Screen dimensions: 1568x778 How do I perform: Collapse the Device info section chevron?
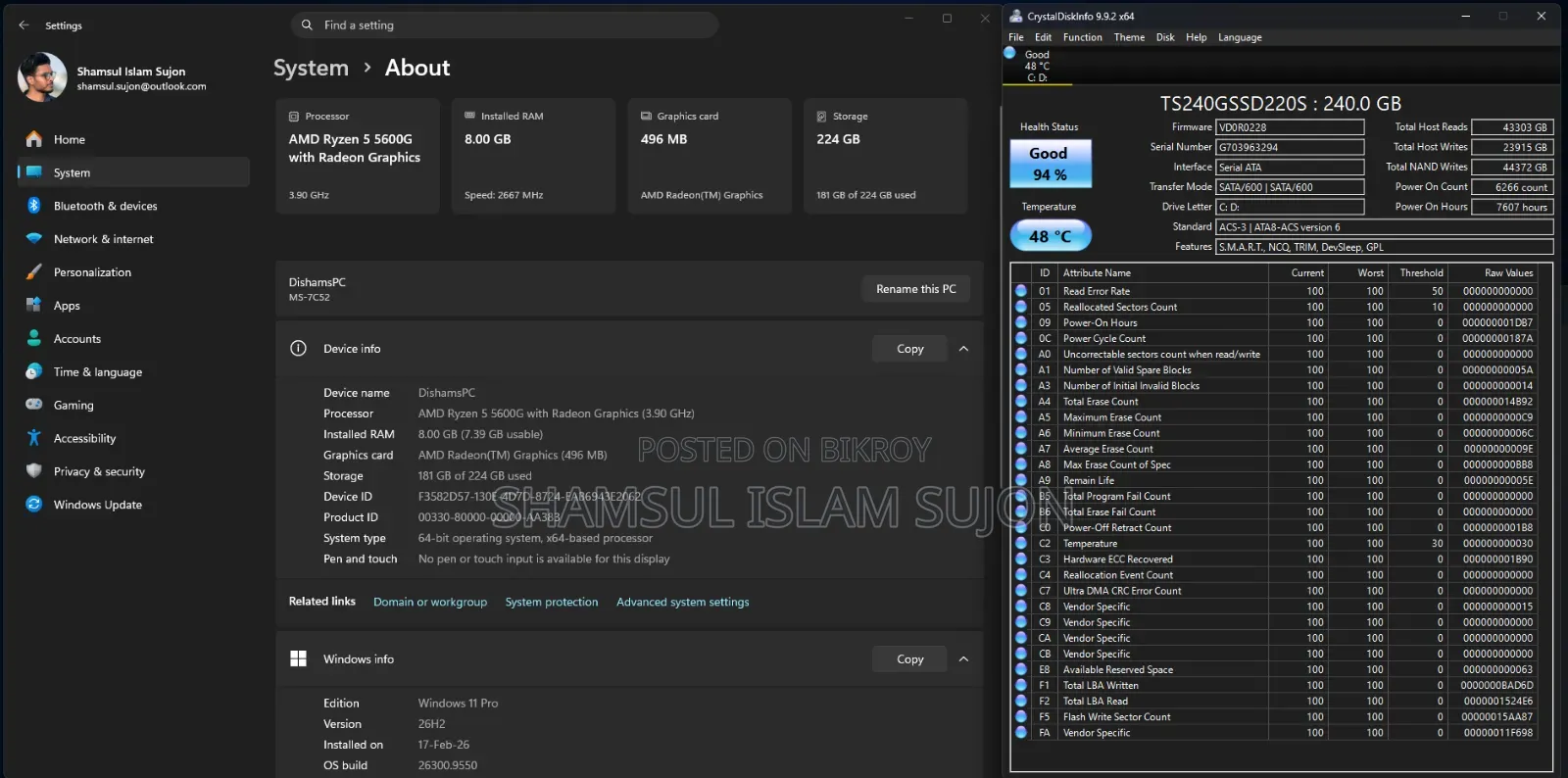pyautogui.click(x=963, y=349)
